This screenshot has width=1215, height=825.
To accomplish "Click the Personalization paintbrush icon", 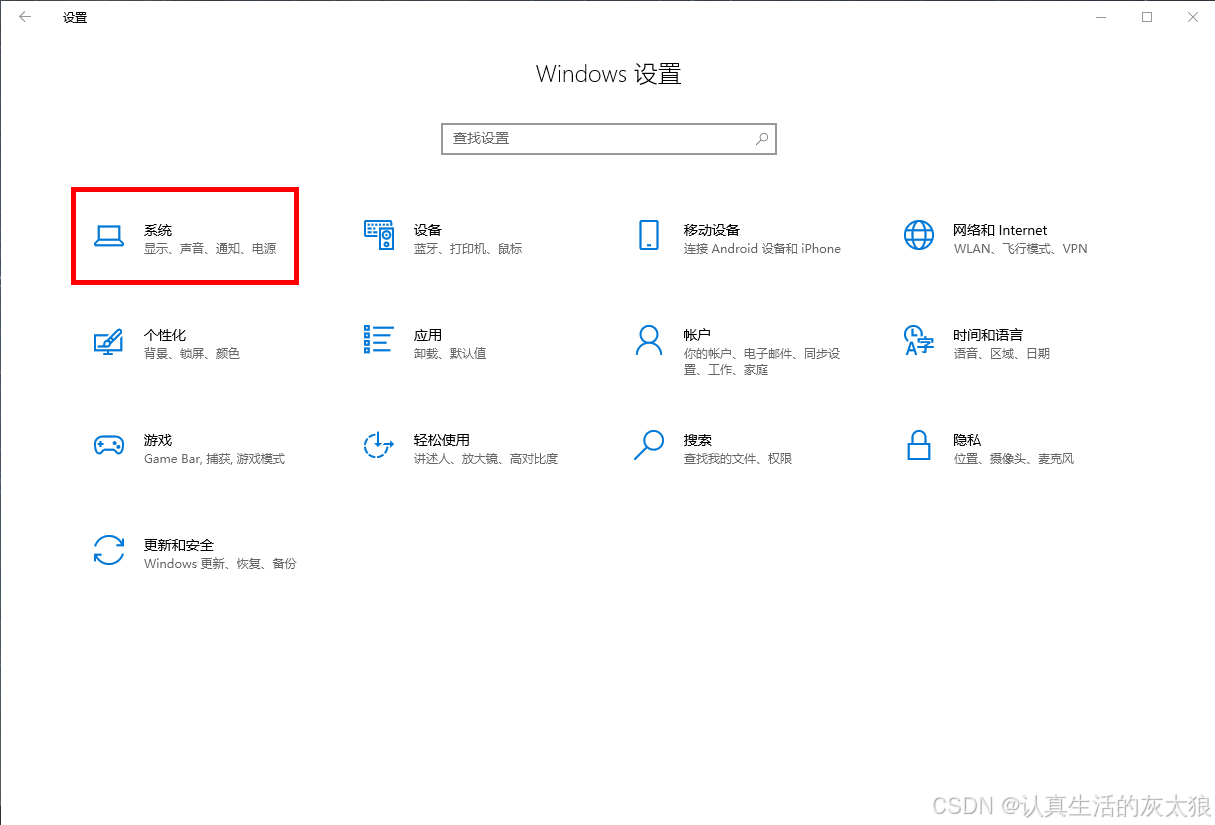I will pos(108,341).
